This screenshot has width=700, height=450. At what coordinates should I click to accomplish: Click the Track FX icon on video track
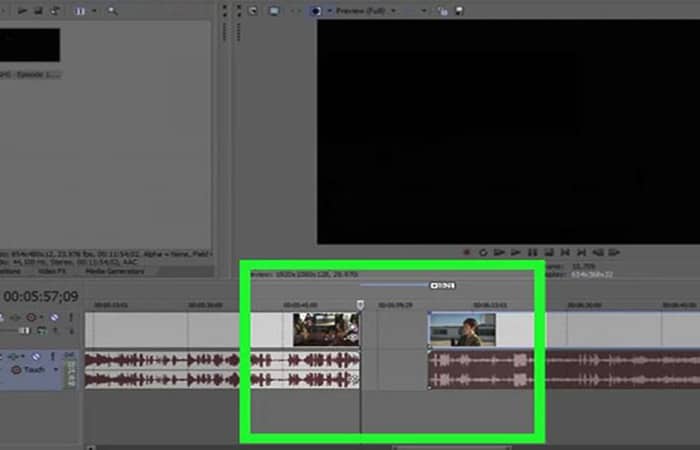(15, 317)
